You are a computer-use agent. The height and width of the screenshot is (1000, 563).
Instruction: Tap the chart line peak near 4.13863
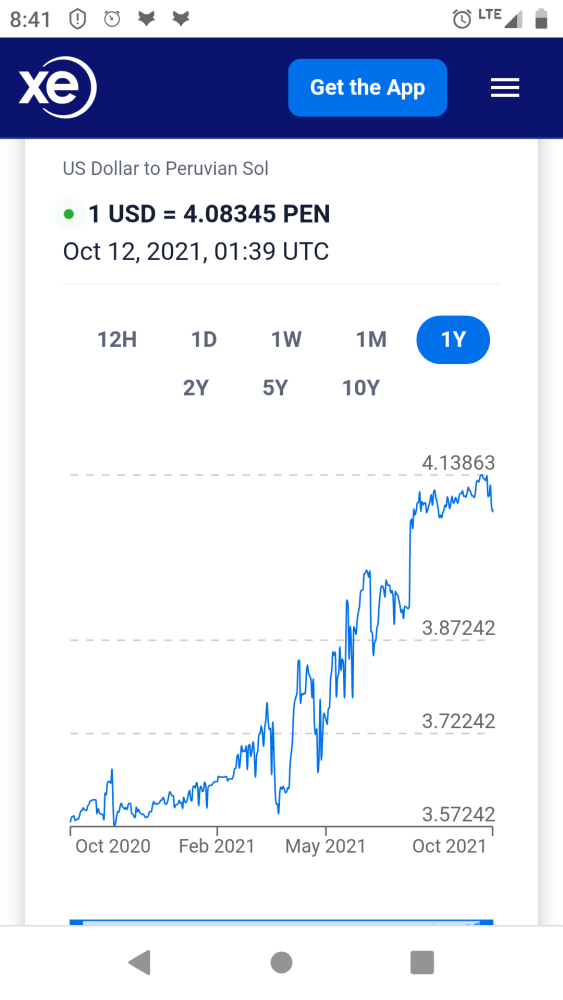click(x=484, y=476)
